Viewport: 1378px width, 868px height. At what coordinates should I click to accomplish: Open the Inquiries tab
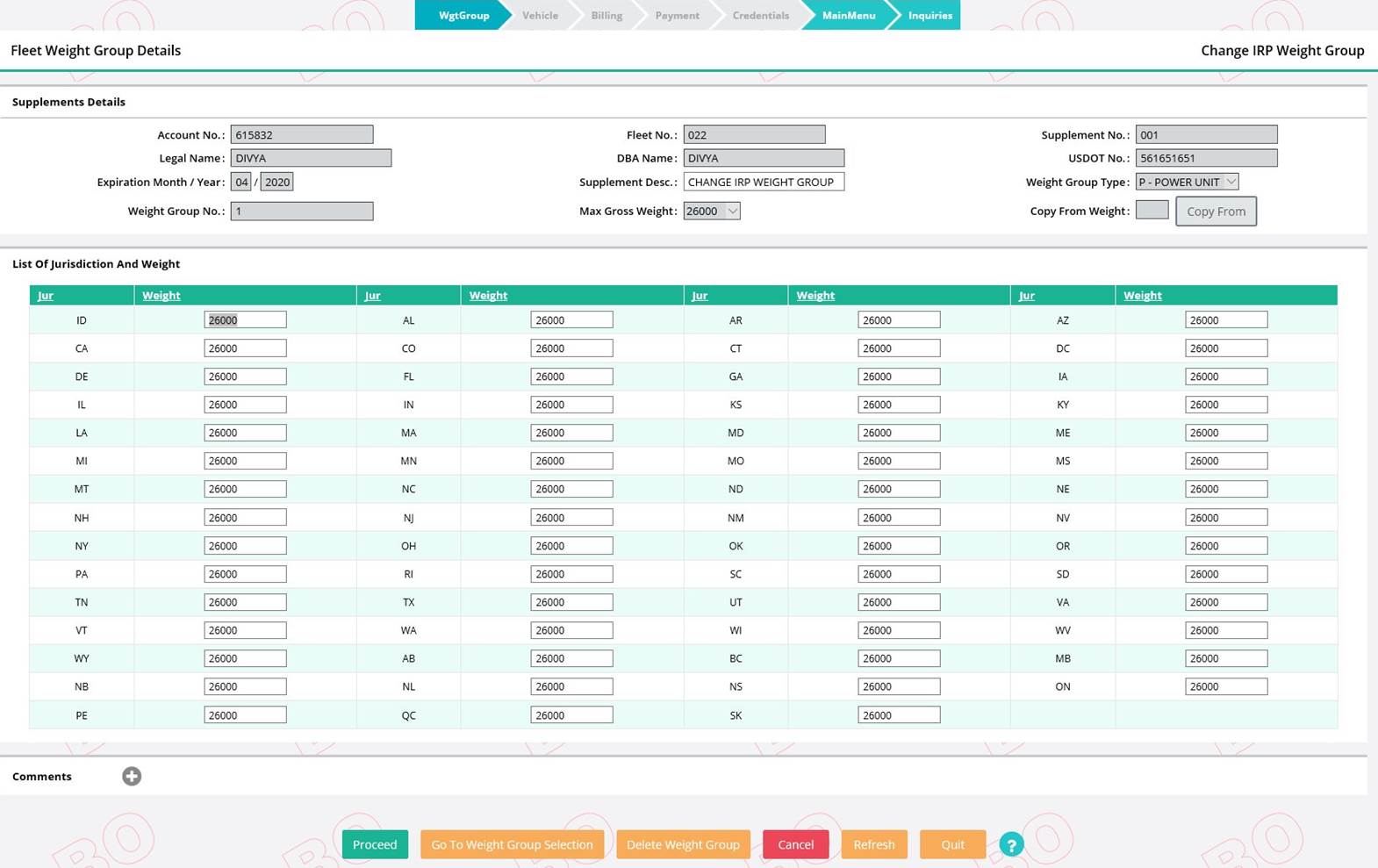(929, 15)
